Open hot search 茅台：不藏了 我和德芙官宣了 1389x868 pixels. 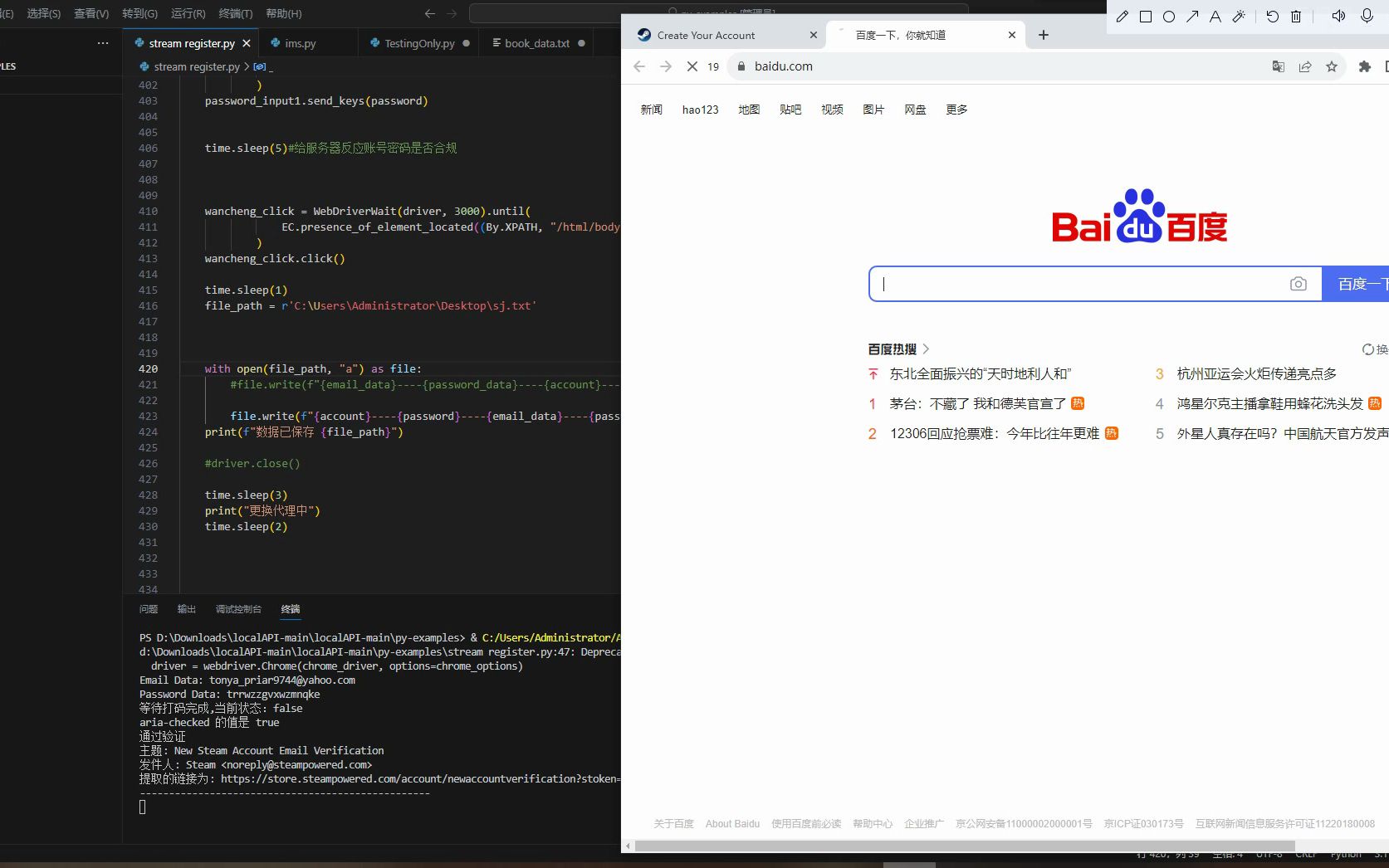(978, 404)
